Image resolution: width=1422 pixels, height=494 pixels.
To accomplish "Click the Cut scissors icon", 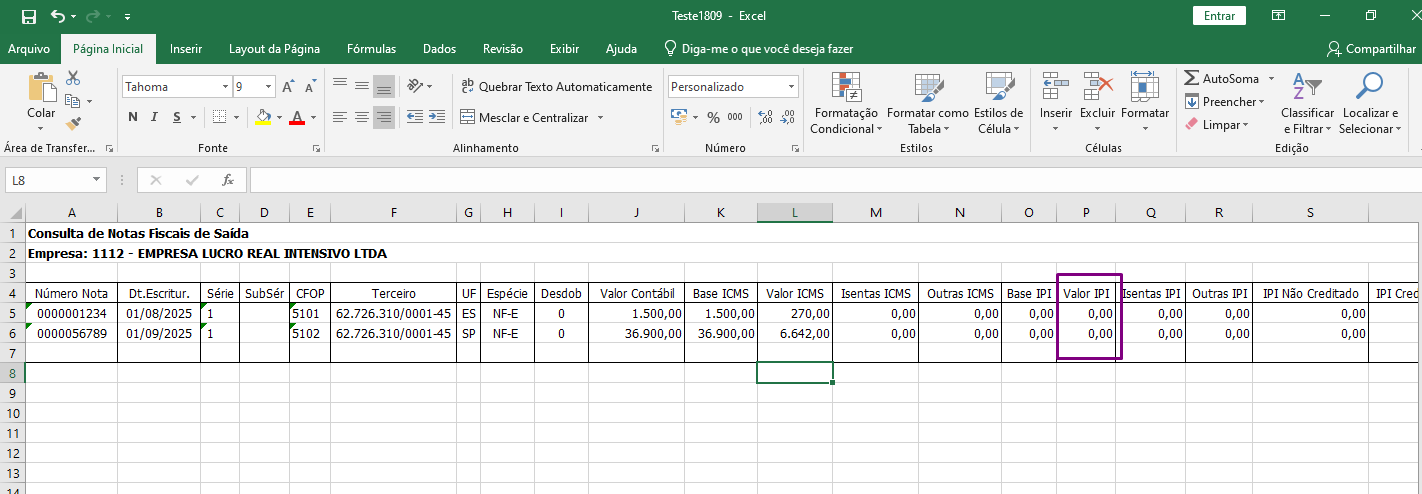I will 73,79.
